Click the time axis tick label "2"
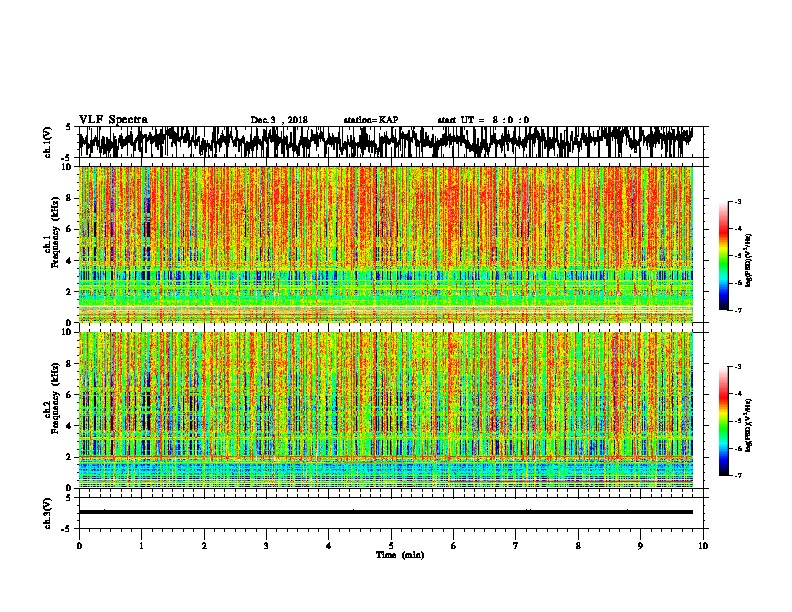This screenshot has width=792, height=612. (204, 546)
